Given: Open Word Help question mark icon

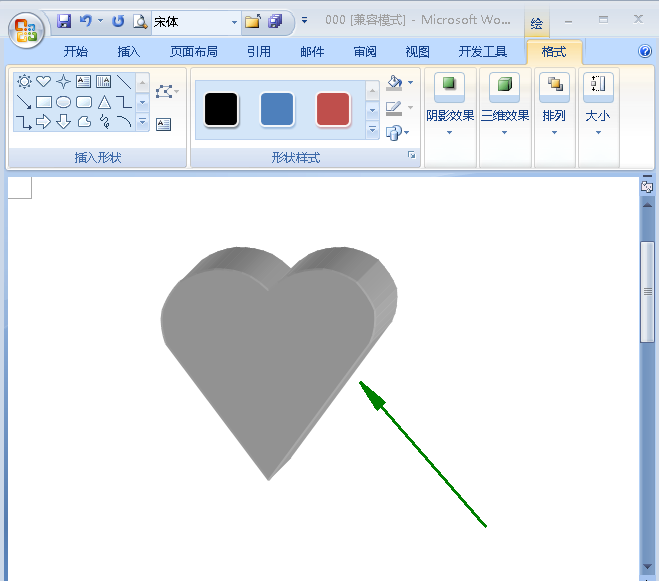Looking at the screenshot, I should (645, 51).
